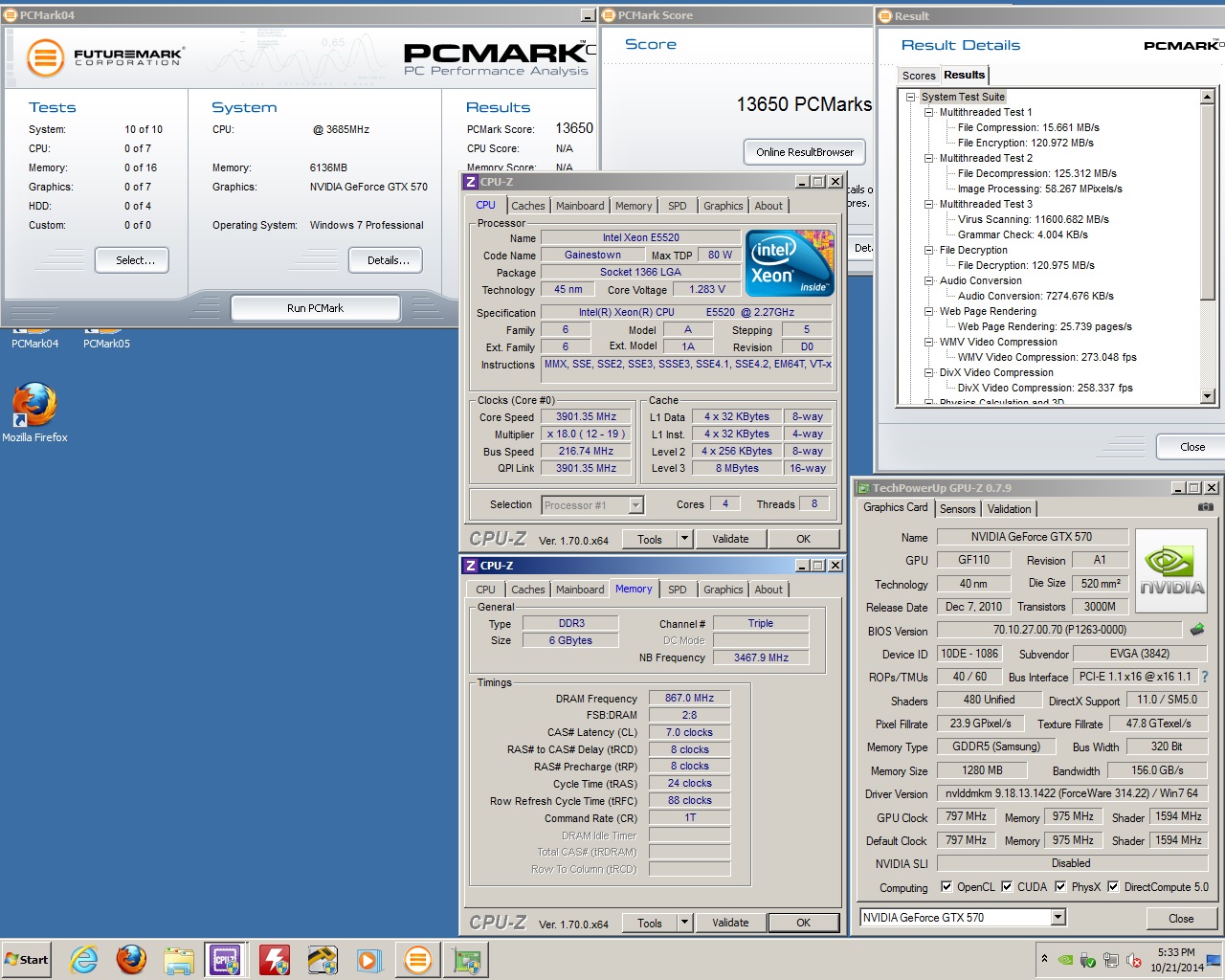Open the network tray icon
The height and width of the screenshot is (980, 1225).
[1111, 960]
